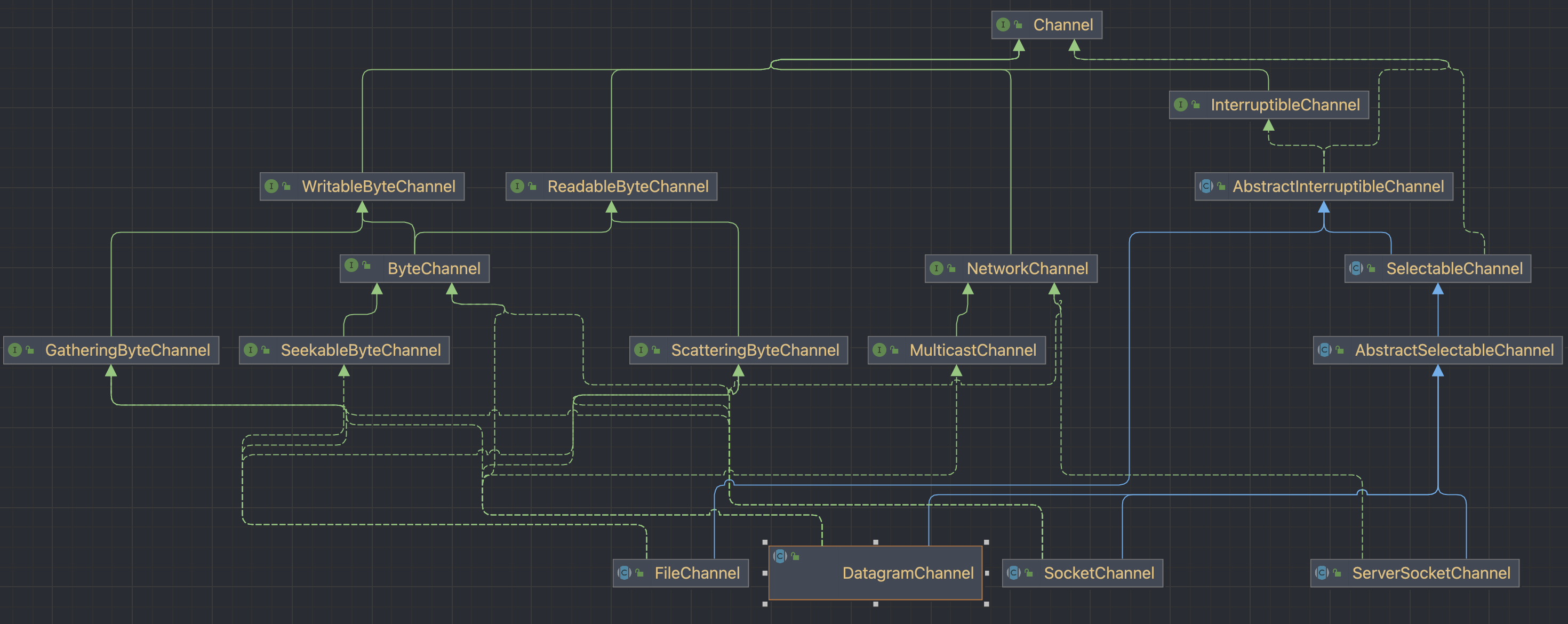Click the visibility lock icon on ReadableByteChannel

click(x=532, y=186)
